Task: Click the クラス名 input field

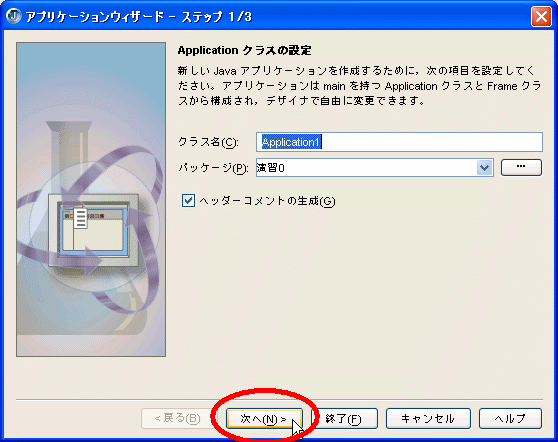Action: 399,142
